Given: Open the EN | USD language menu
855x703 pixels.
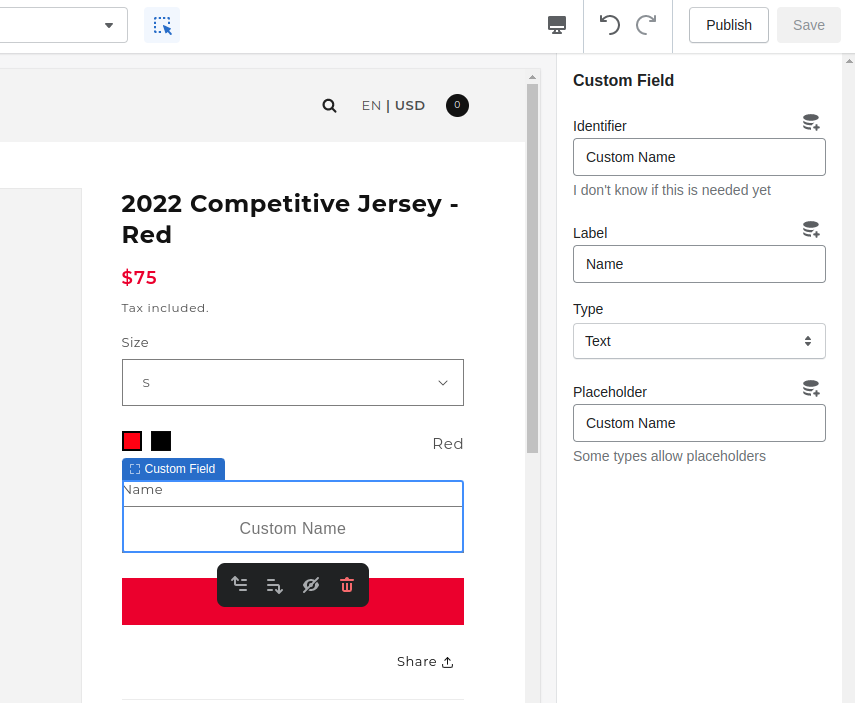Looking at the screenshot, I should (x=392, y=105).
